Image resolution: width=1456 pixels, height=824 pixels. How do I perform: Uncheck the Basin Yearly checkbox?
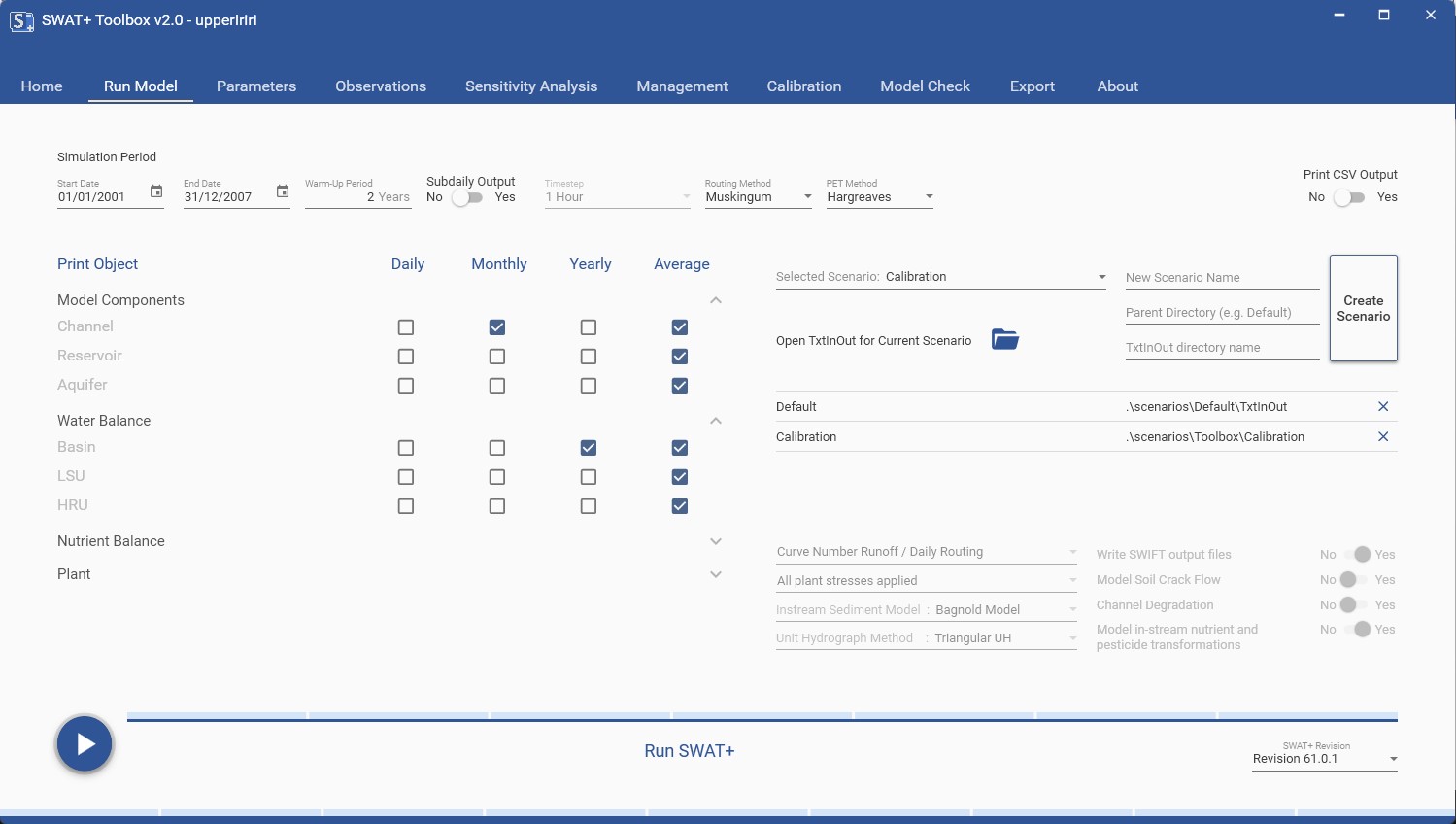(x=589, y=448)
